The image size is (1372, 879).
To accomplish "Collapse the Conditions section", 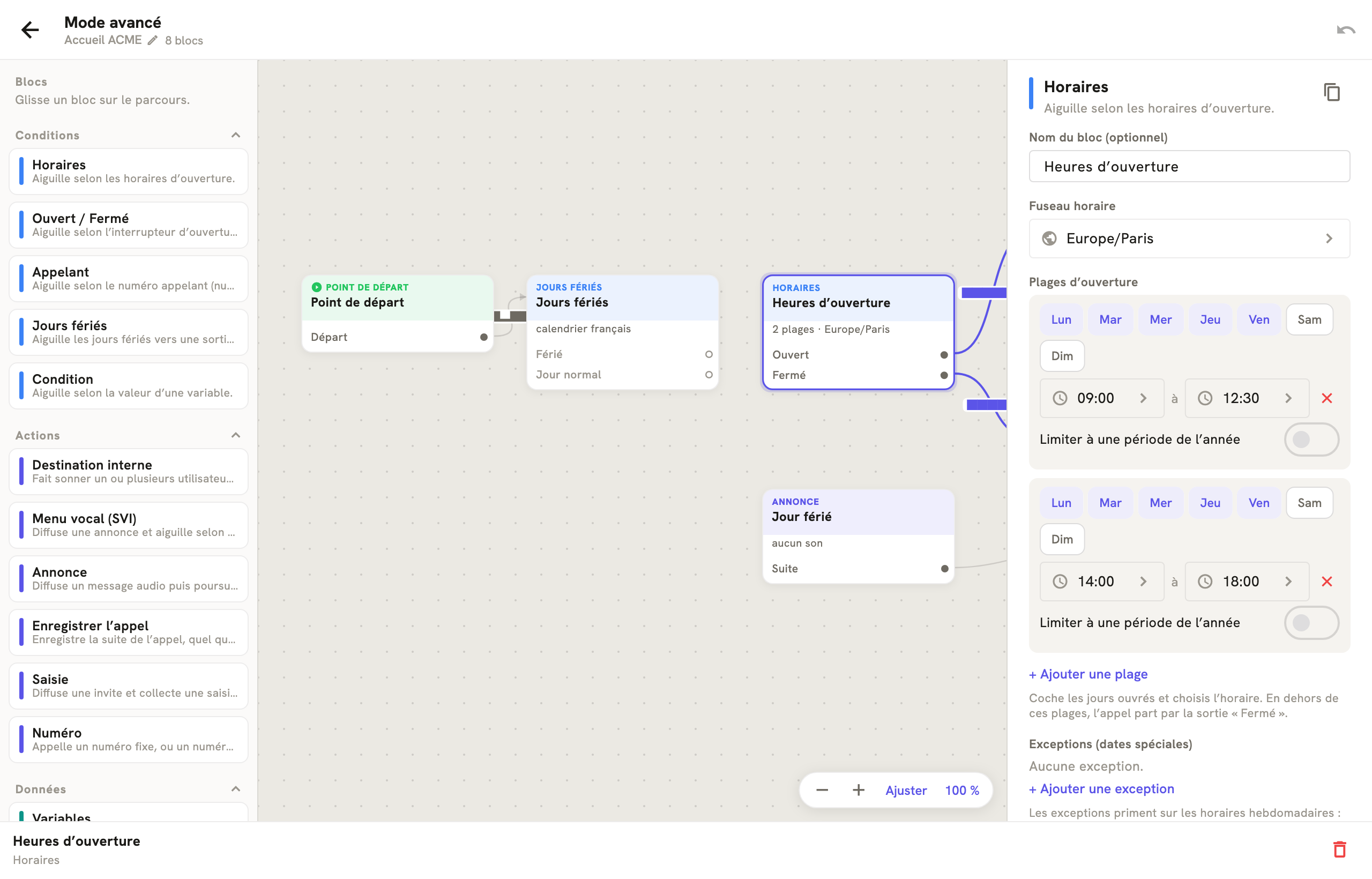I will pos(236,135).
